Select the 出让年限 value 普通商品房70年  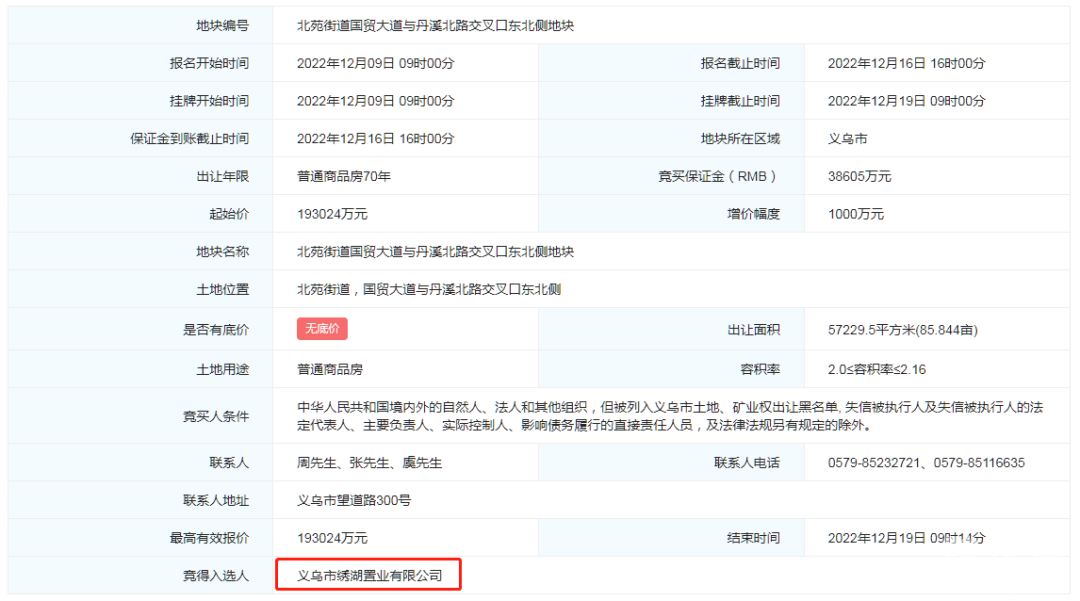pos(344,176)
